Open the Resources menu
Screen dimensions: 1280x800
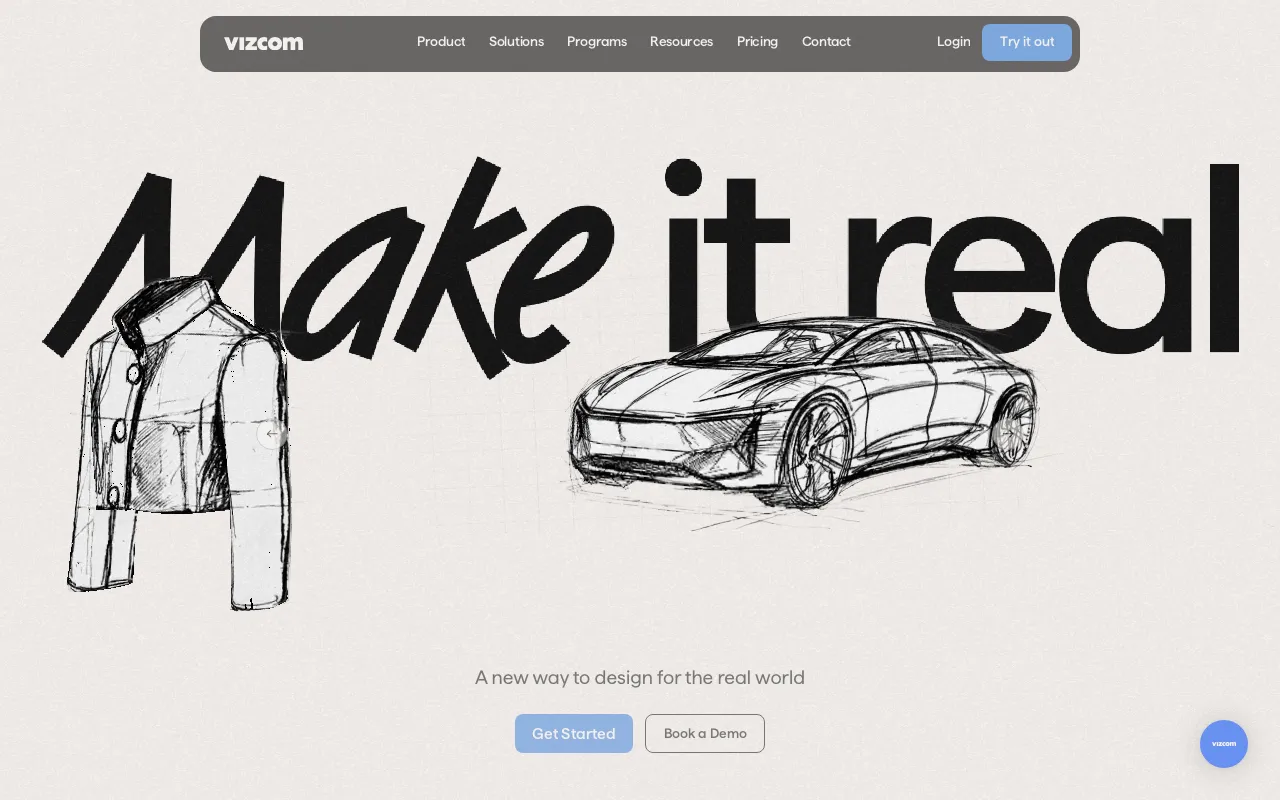tap(681, 42)
